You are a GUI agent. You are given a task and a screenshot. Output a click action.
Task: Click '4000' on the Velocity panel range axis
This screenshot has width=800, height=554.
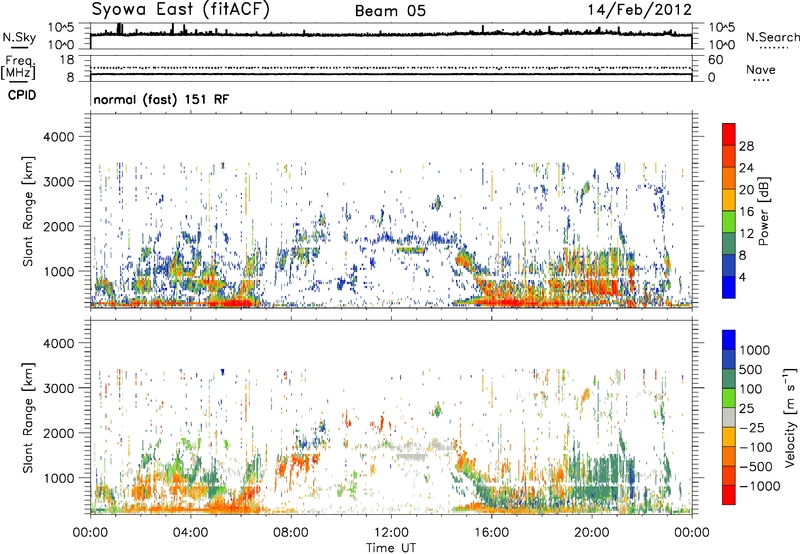(59, 344)
